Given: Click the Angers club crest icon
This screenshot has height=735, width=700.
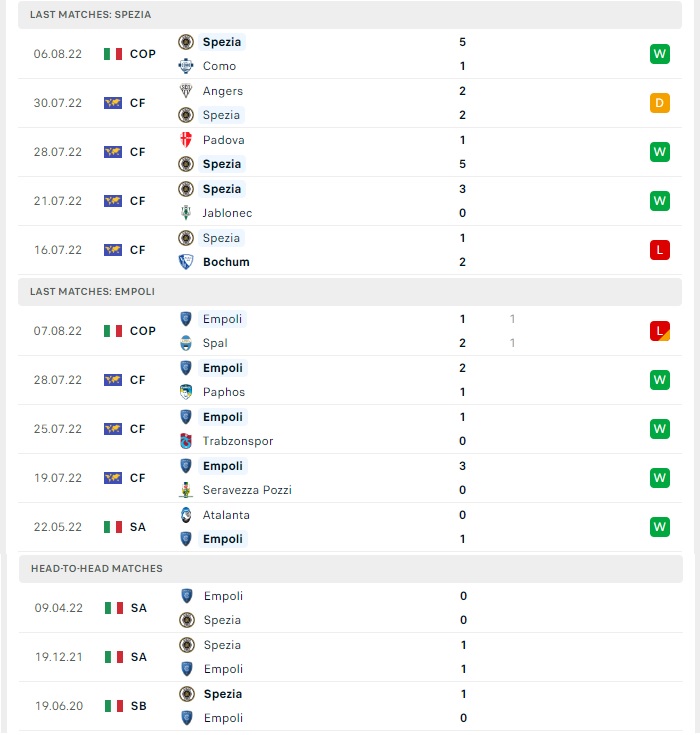Looking at the screenshot, I should (186, 91).
